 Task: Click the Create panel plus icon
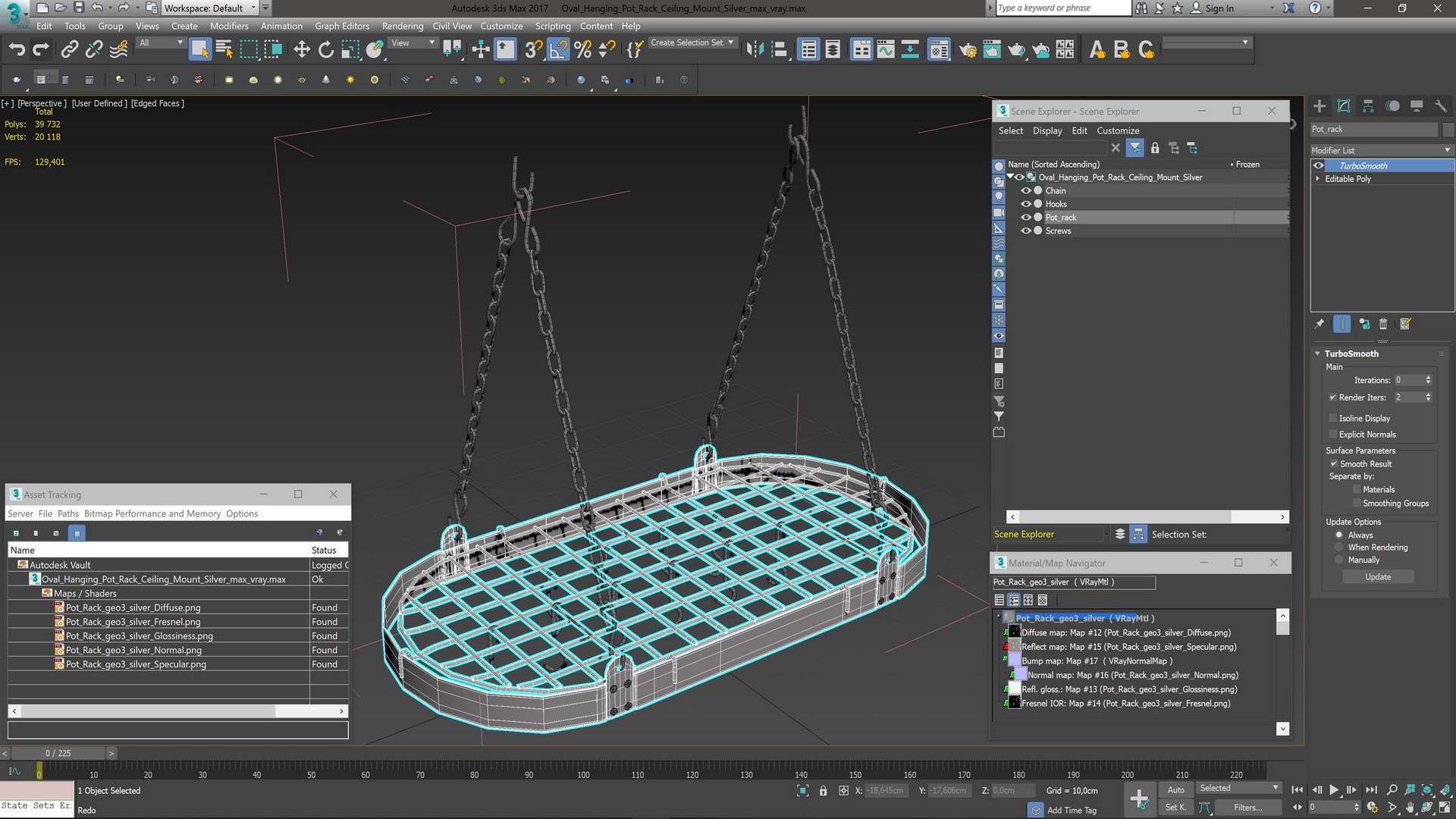pos(1319,106)
